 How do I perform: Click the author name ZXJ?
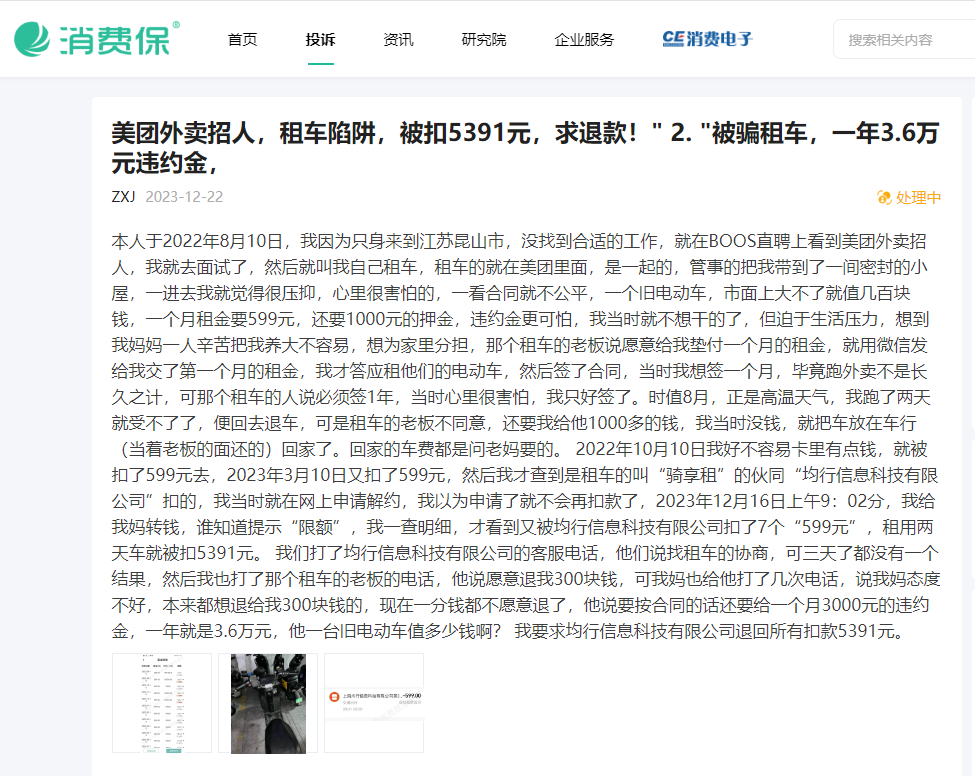tap(123, 197)
